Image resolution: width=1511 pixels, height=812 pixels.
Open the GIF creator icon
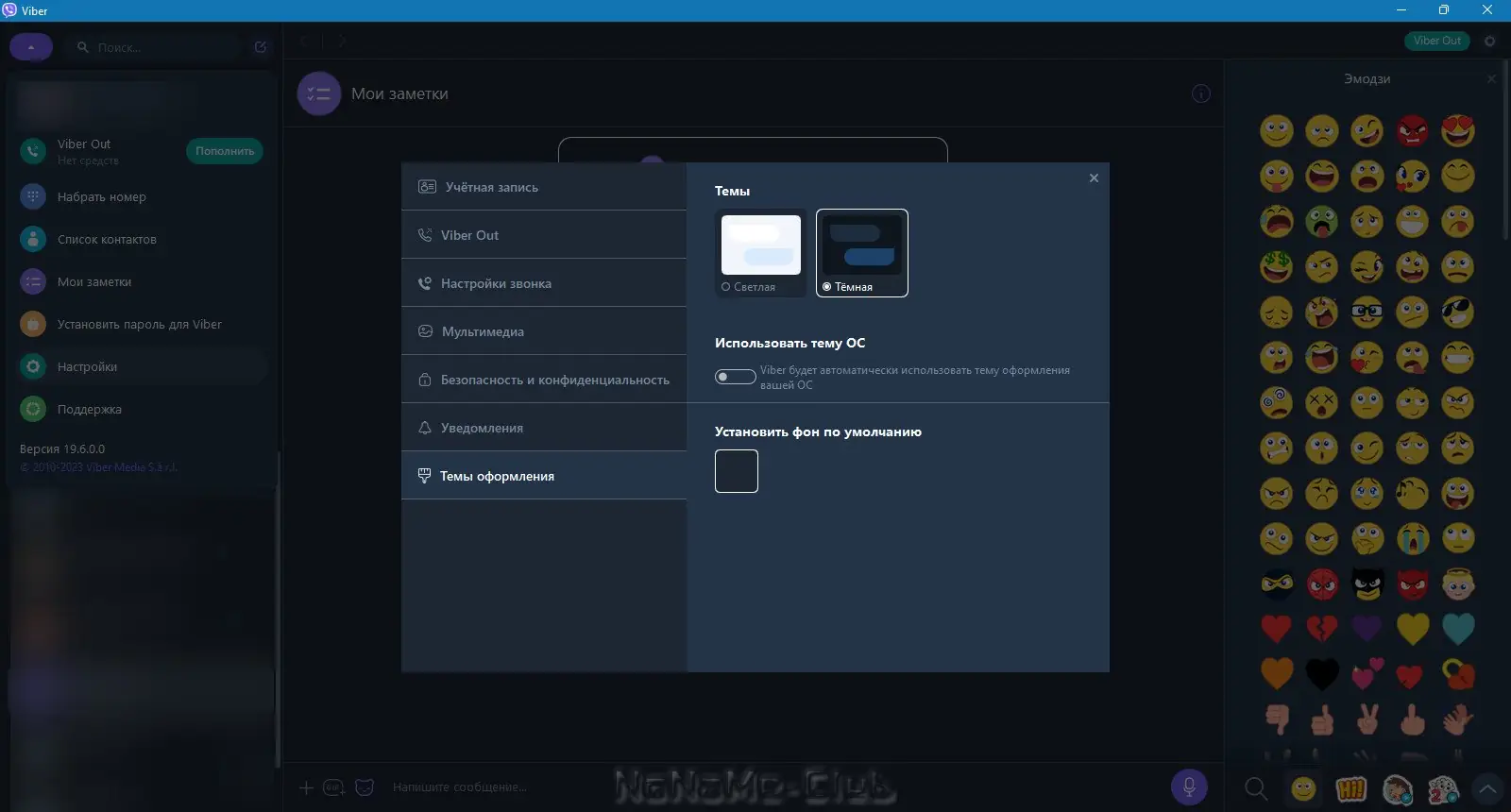(334, 787)
